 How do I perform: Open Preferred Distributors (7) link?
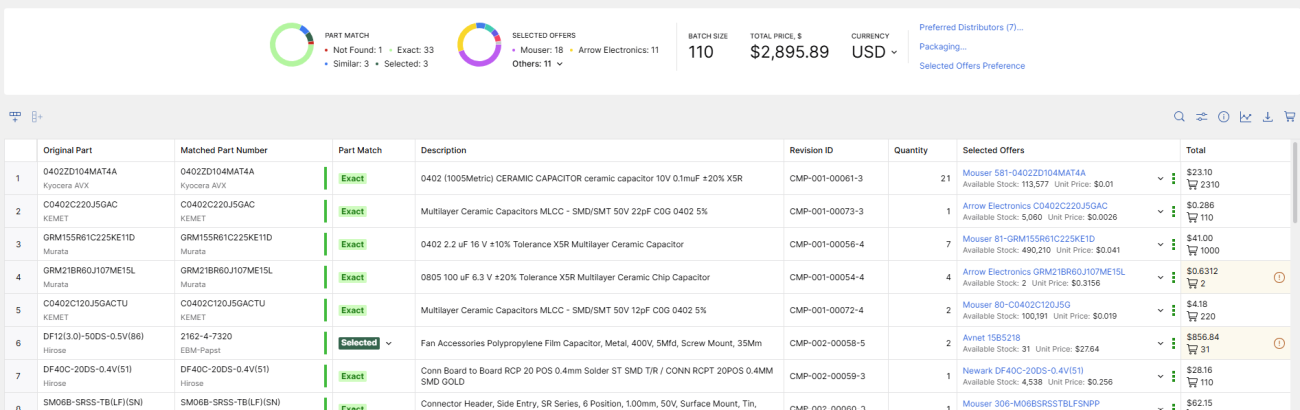click(x=971, y=27)
